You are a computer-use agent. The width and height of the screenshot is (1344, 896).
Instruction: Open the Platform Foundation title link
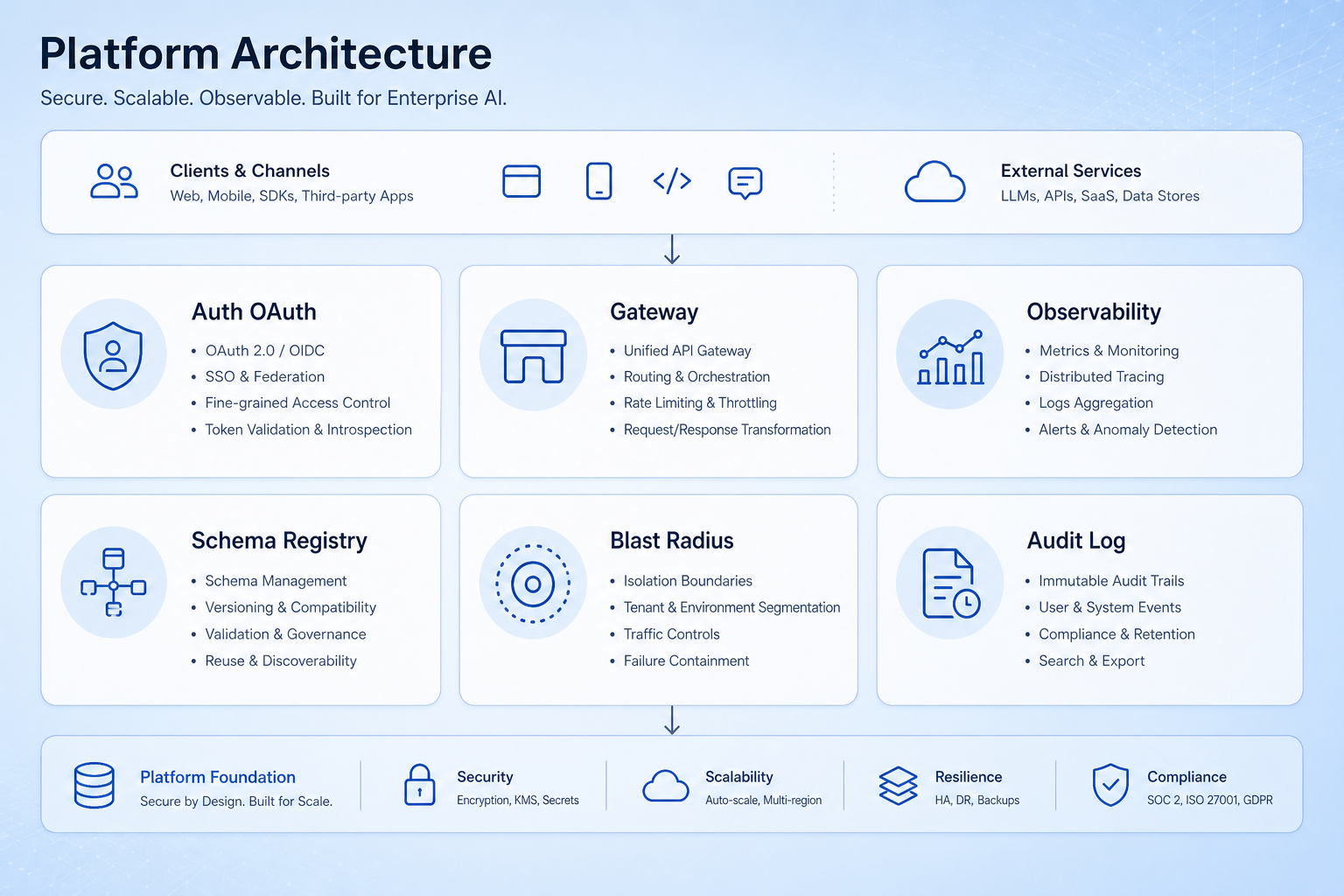click(x=218, y=777)
